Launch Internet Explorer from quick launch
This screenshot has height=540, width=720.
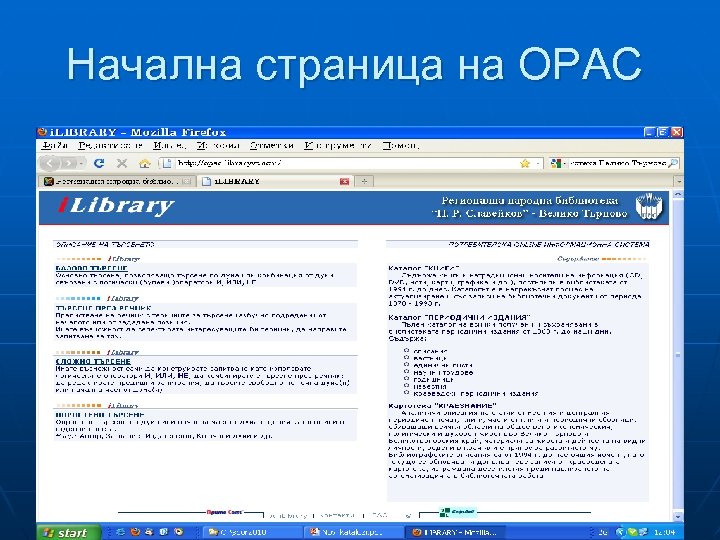[120, 532]
